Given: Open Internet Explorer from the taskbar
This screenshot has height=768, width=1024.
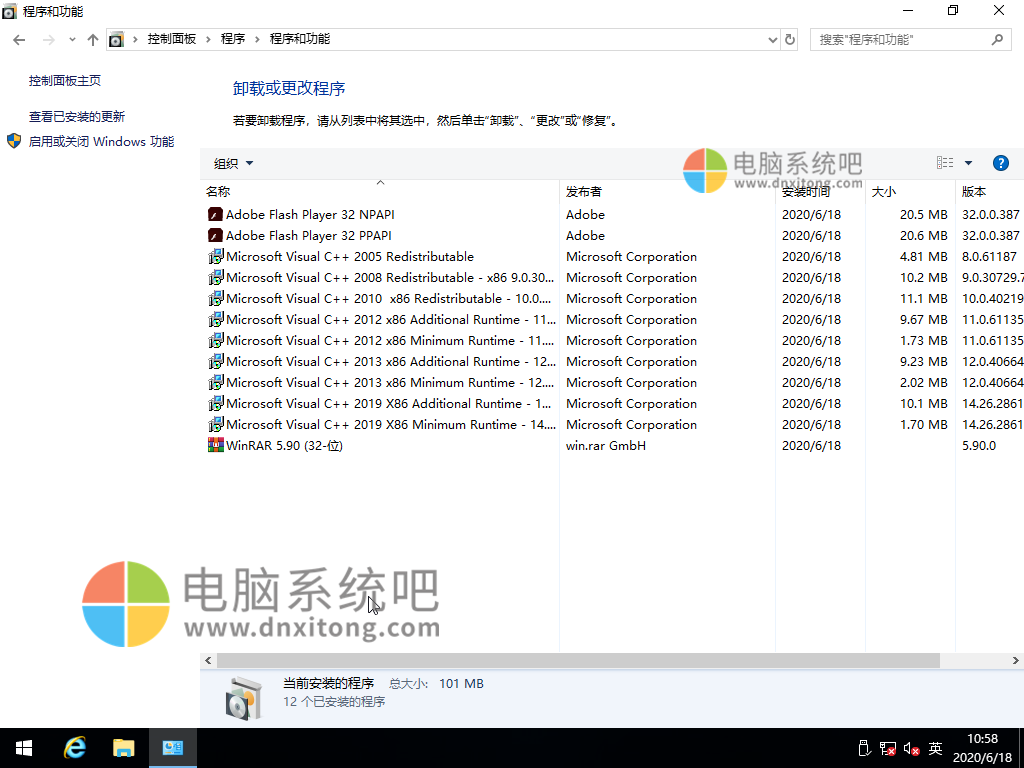Looking at the screenshot, I should click(x=74, y=747).
